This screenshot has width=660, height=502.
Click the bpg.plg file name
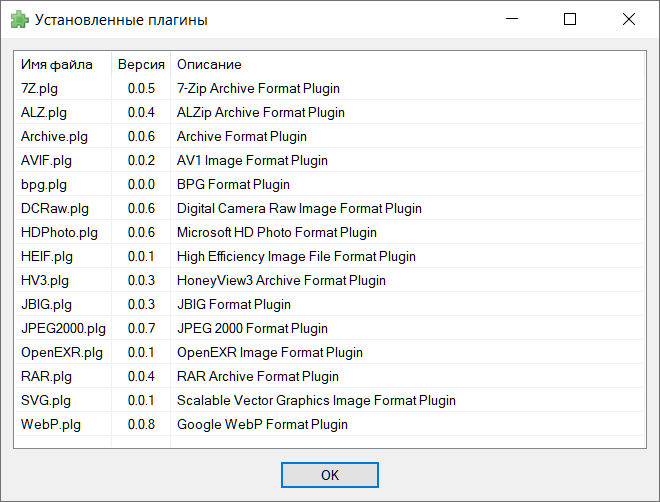pyautogui.click(x=44, y=185)
